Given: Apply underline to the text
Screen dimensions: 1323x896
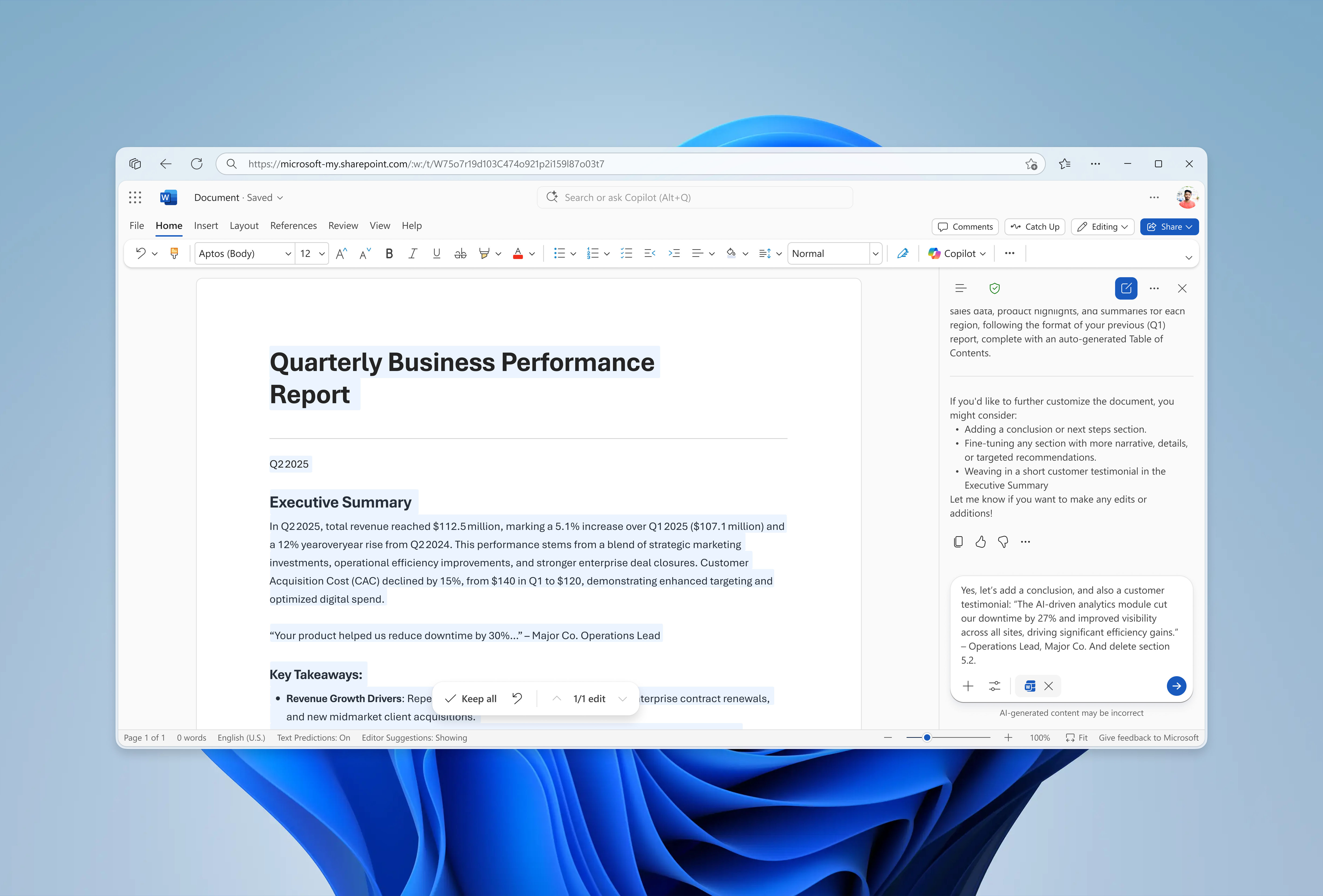Looking at the screenshot, I should pyautogui.click(x=436, y=253).
